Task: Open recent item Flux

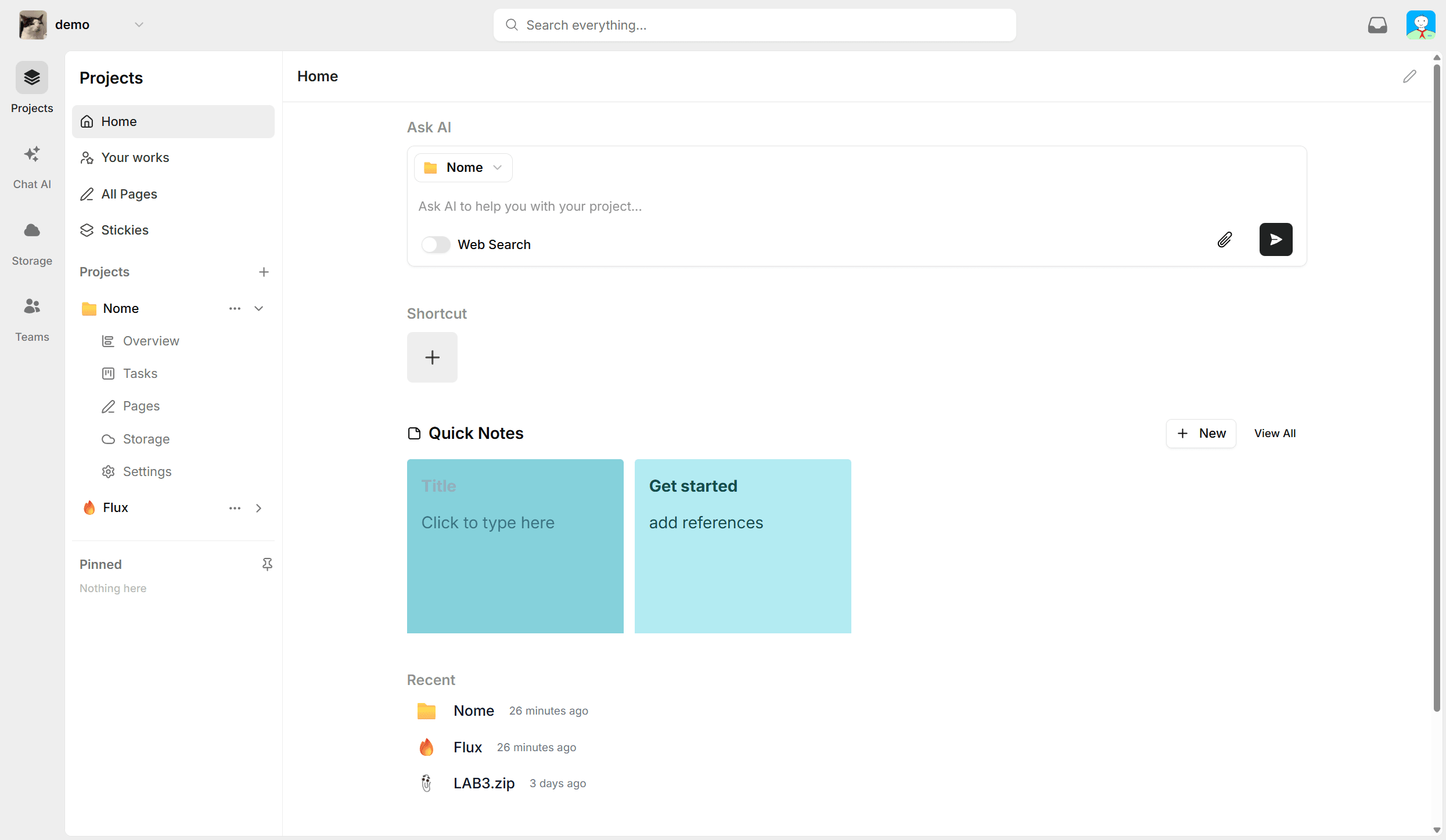Action: 468,747
